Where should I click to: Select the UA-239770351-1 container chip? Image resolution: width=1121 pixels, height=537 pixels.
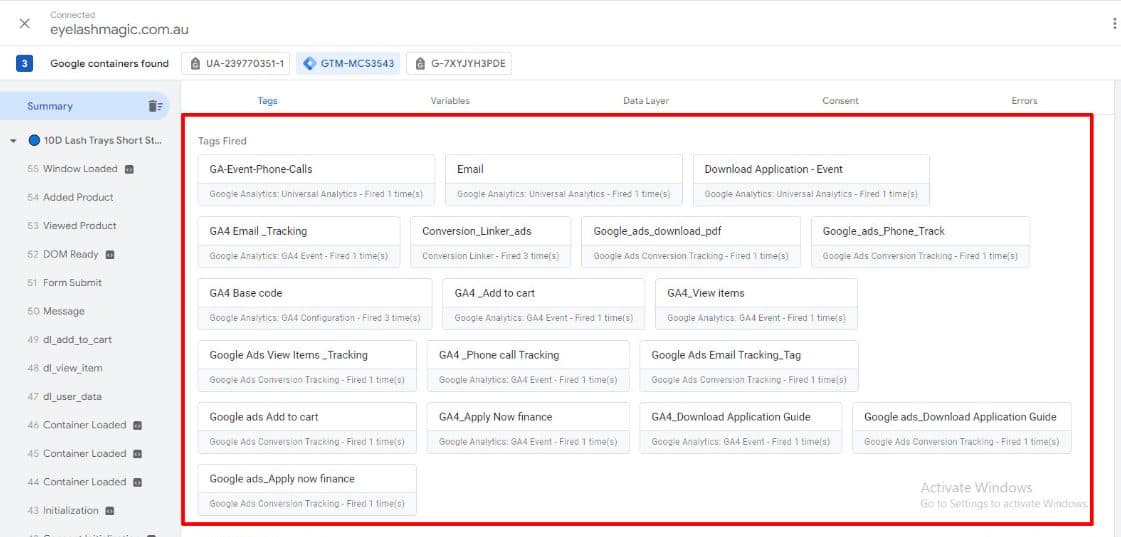coord(236,64)
